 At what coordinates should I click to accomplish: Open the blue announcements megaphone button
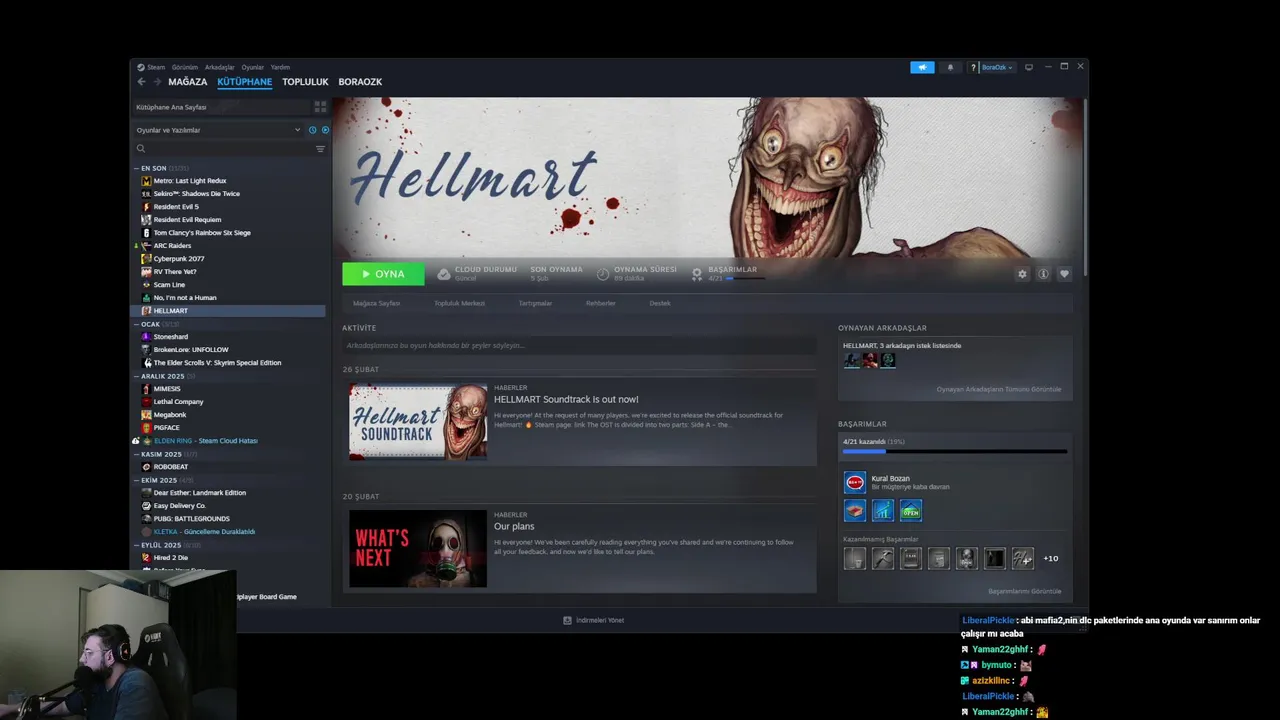point(922,67)
